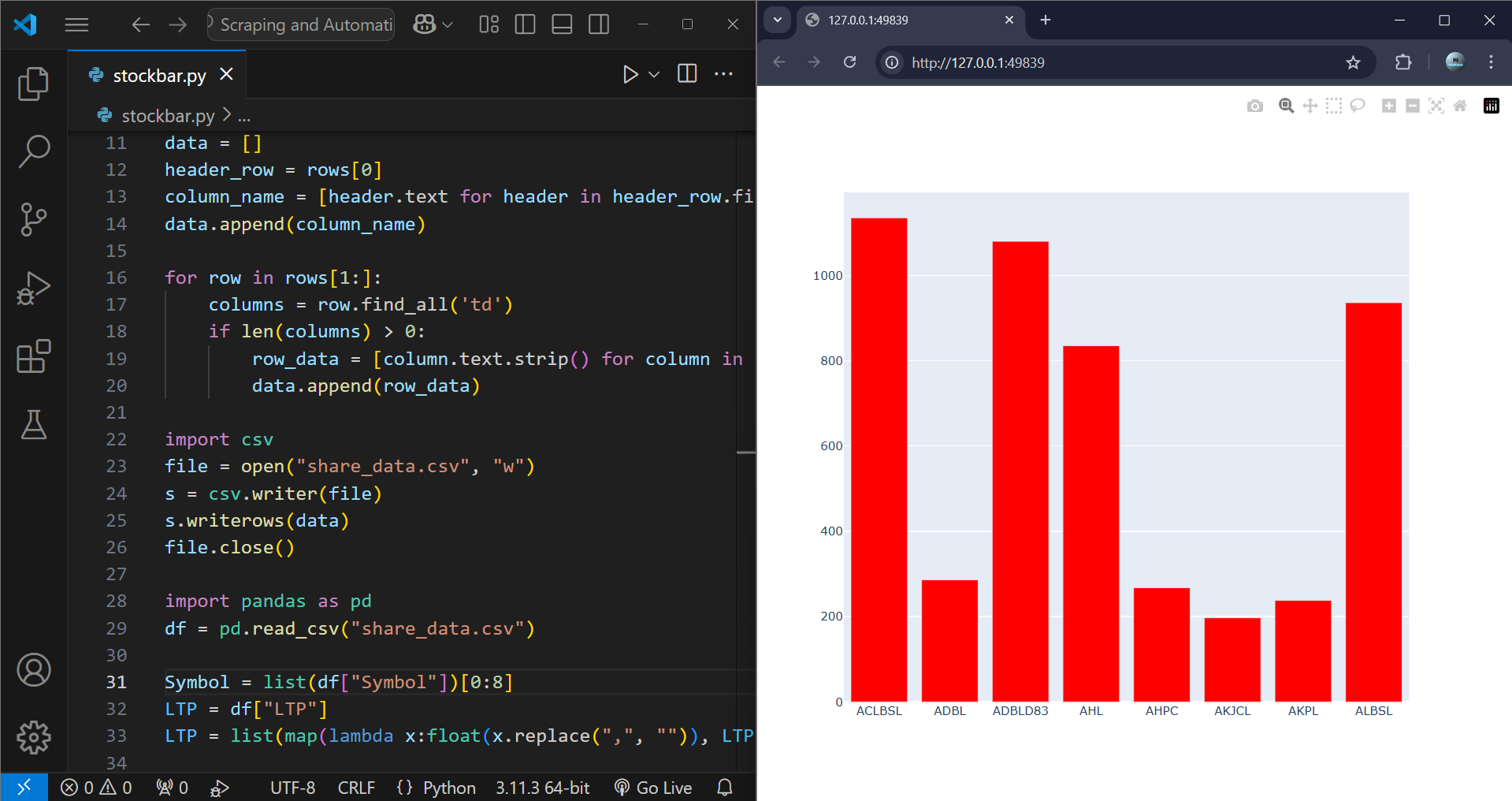Reset plot axes with home icon

pos(1460,106)
